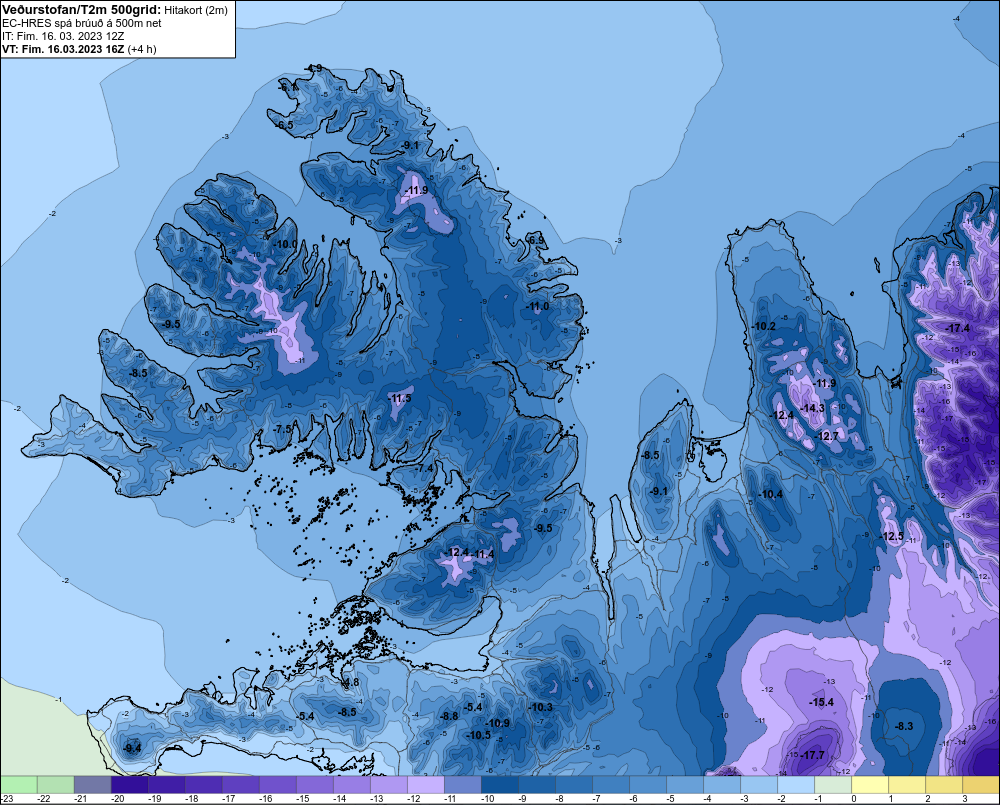Pick the -23 light green legend swatch
This screenshot has width=1000, height=805.
coord(18,784)
